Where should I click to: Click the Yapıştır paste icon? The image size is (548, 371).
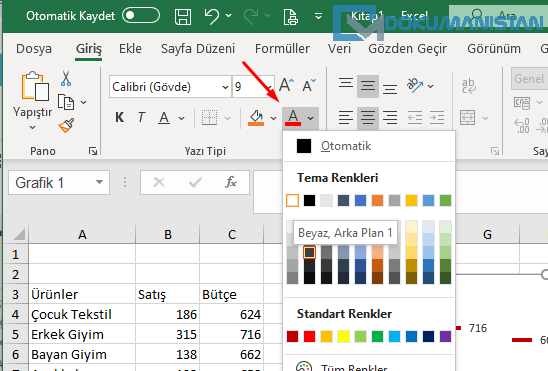click(35, 86)
